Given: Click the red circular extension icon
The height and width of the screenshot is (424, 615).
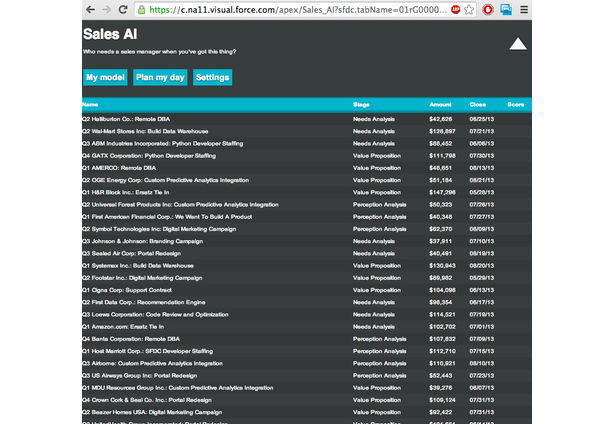Looking at the screenshot, I should tap(488, 9).
